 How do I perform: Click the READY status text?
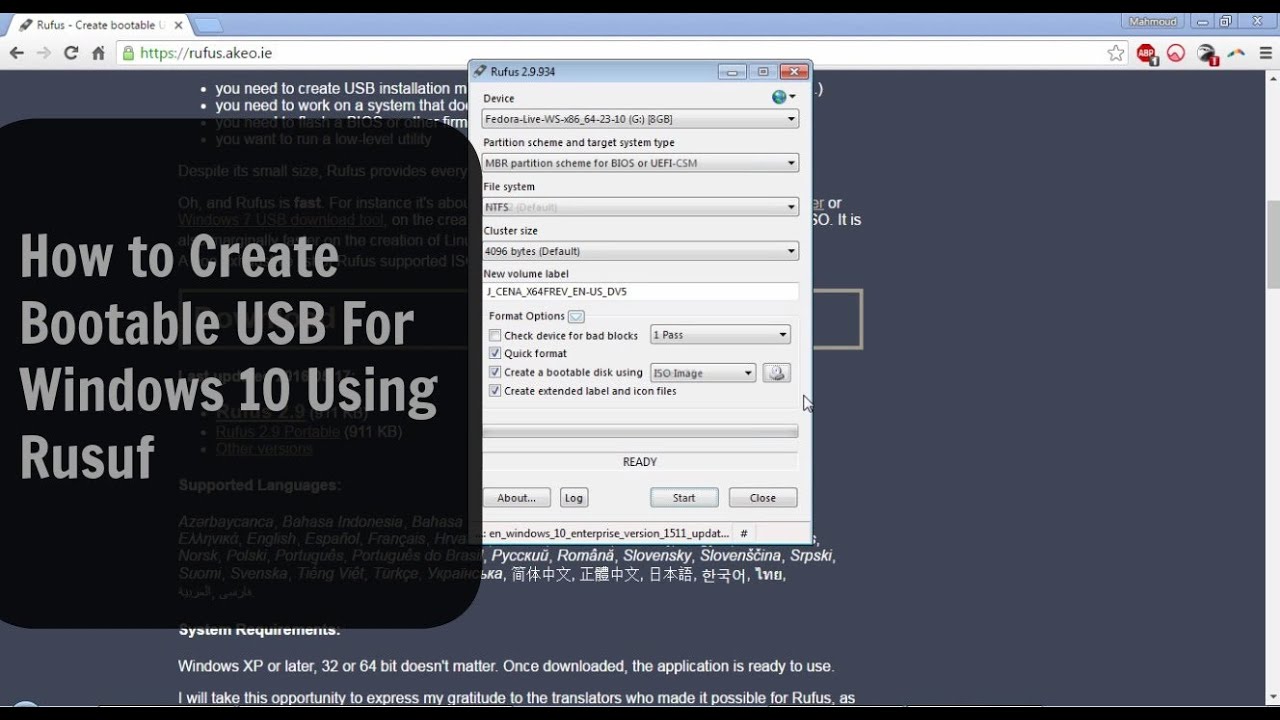[x=640, y=462]
